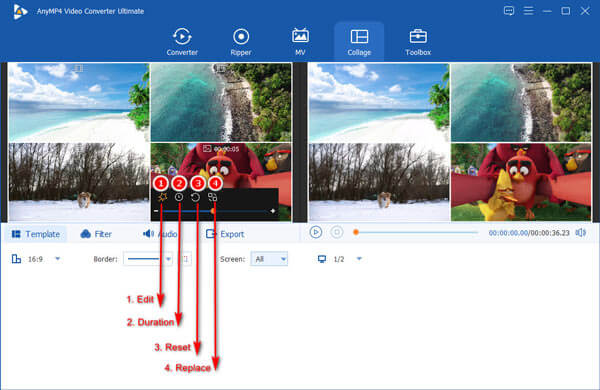600x390 pixels.
Task: Open the Converter module
Action: coord(182,42)
